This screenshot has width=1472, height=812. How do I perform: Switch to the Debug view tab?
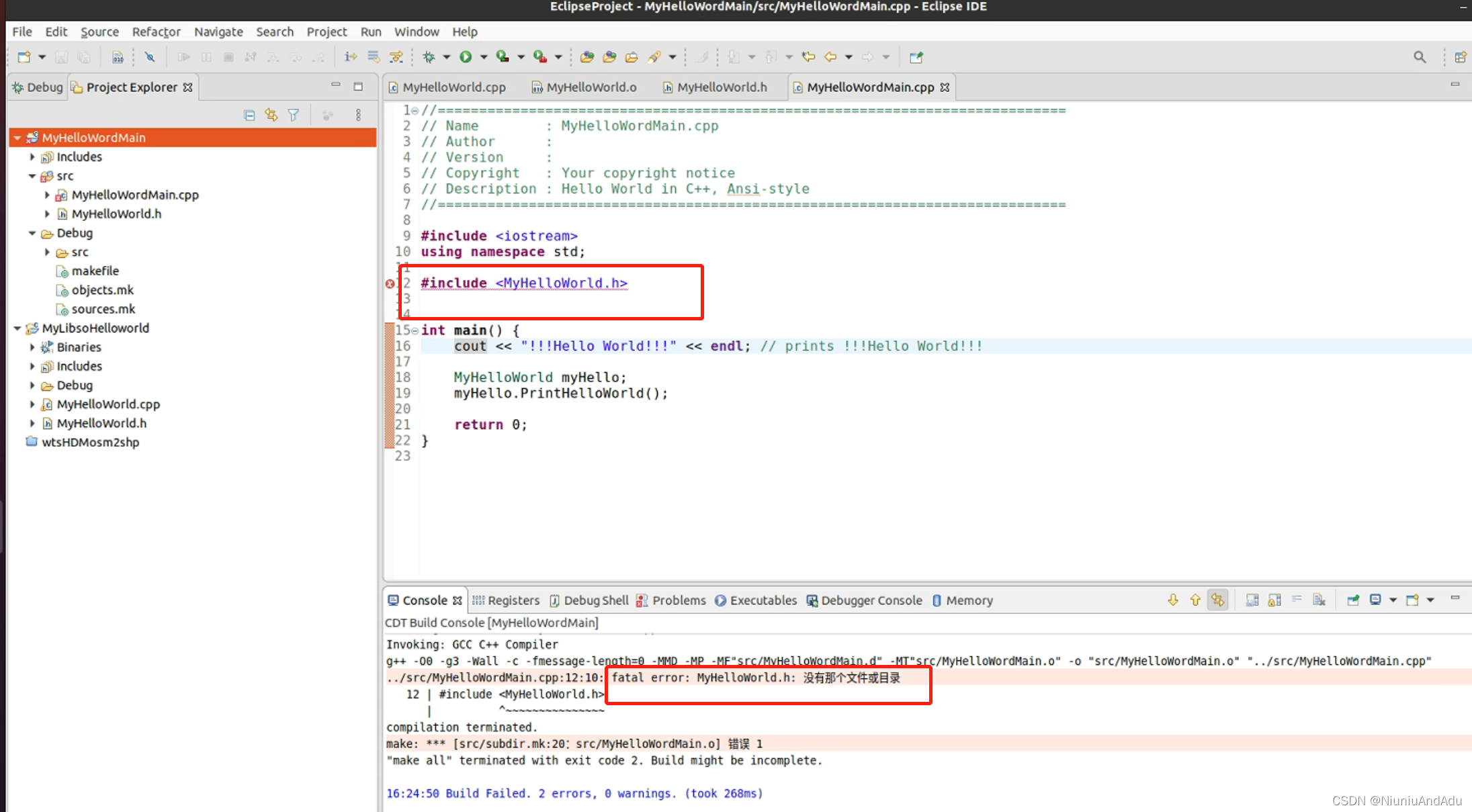tap(38, 87)
